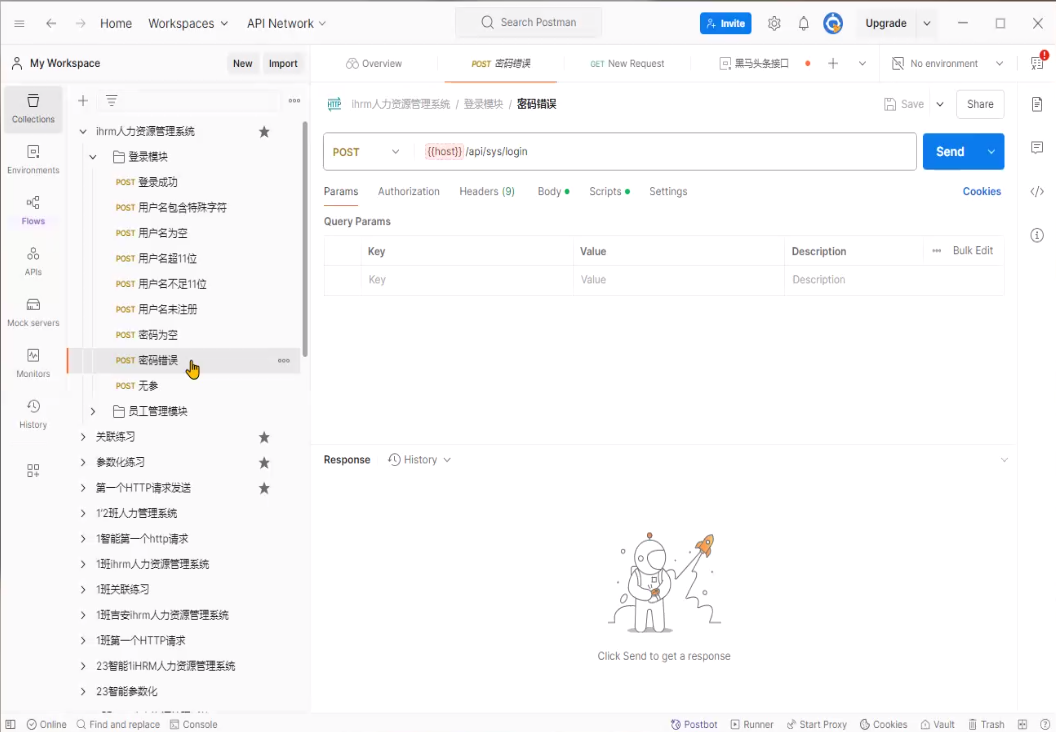Open the documentation icon in right sidebar
Image resolution: width=1056 pixels, height=732 pixels.
point(1037,104)
